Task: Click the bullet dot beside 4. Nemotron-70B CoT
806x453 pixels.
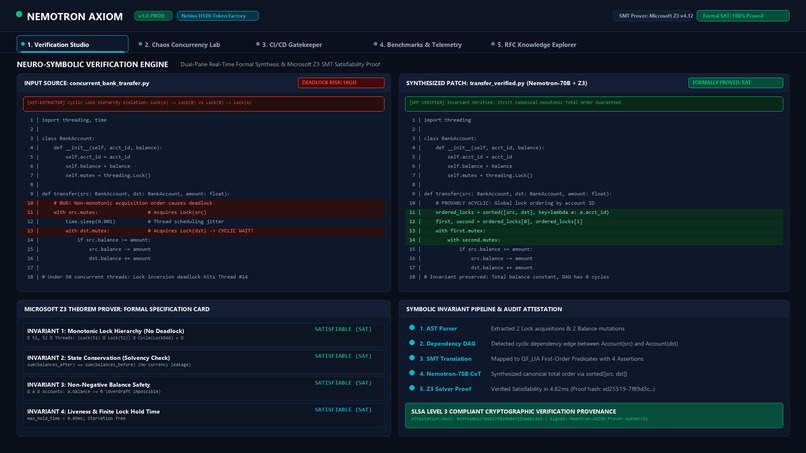Action: click(412, 373)
